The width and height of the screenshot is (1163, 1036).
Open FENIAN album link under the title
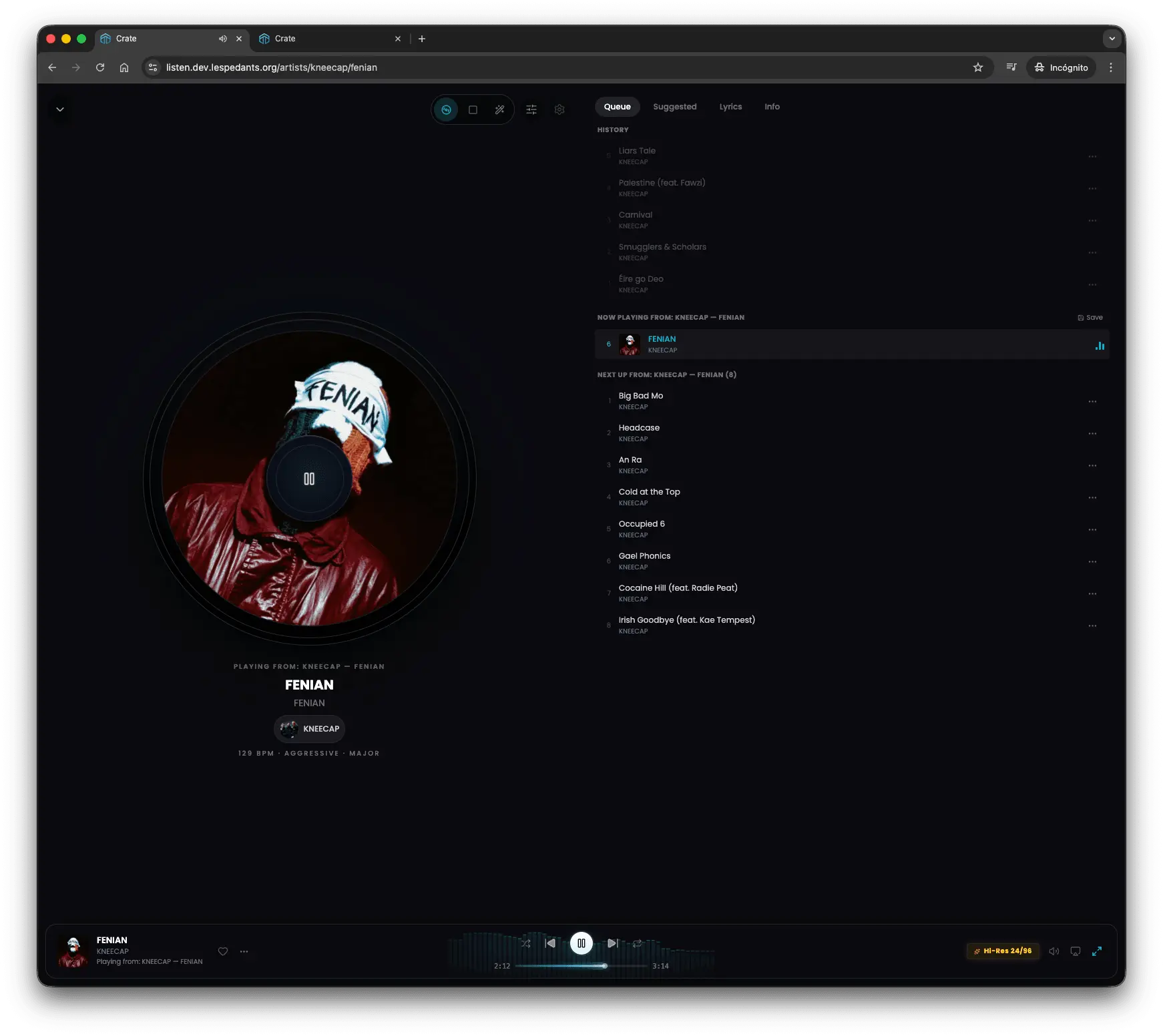click(x=309, y=703)
